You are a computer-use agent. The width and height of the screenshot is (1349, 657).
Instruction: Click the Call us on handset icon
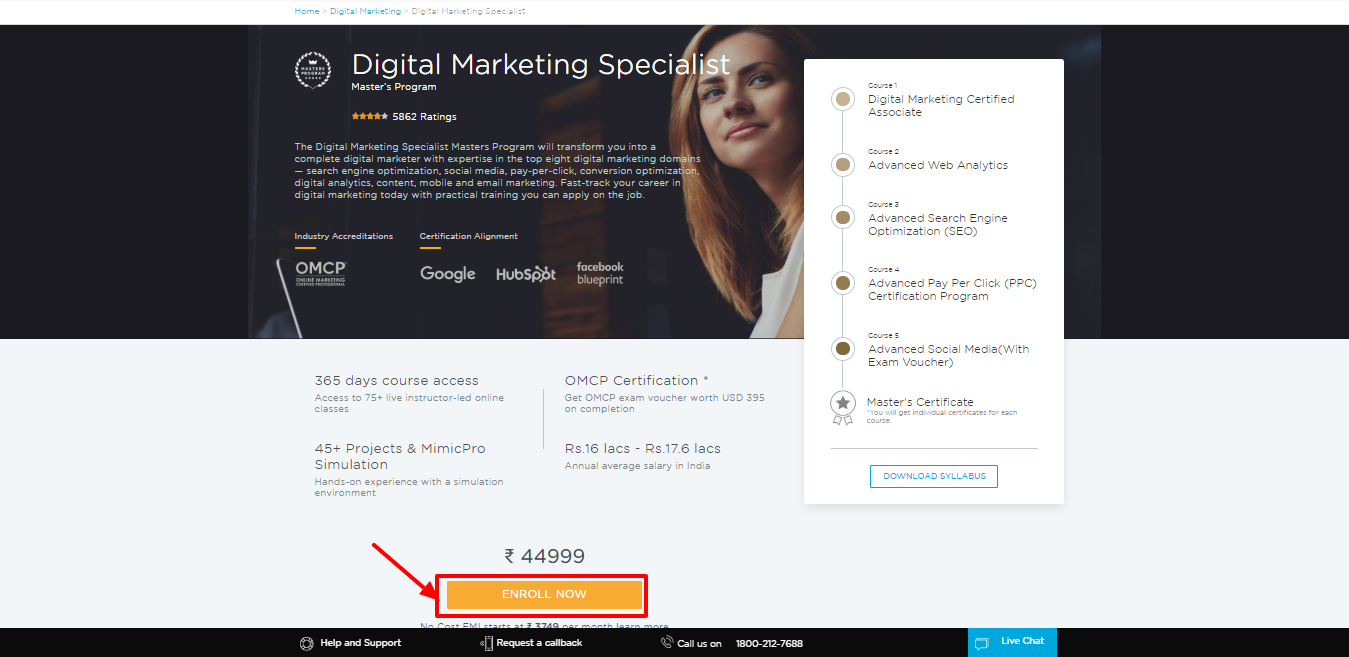pyautogui.click(x=667, y=643)
